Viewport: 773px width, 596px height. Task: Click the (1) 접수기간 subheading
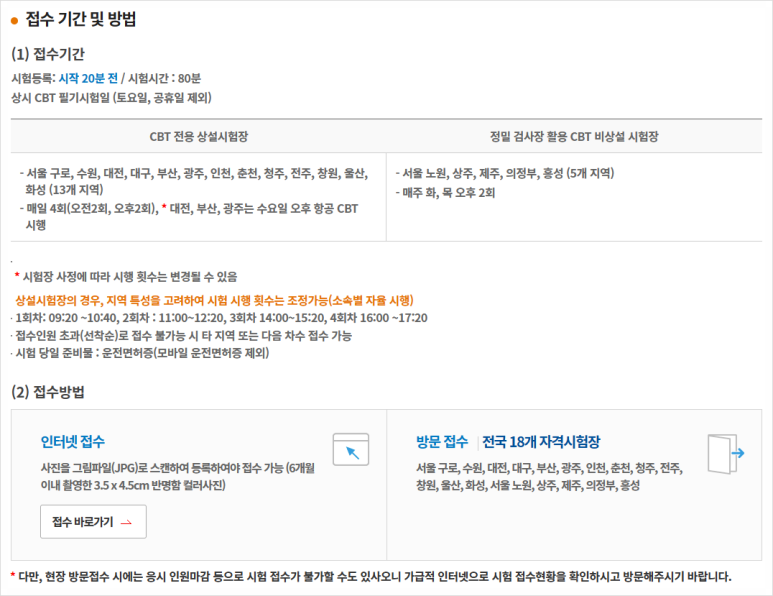(48, 54)
